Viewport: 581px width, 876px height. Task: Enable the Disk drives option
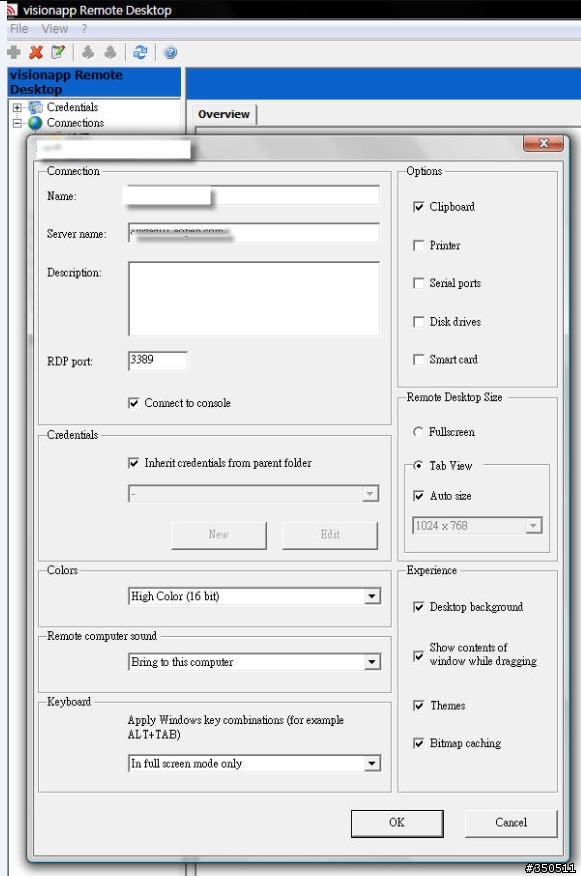[418, 322]
